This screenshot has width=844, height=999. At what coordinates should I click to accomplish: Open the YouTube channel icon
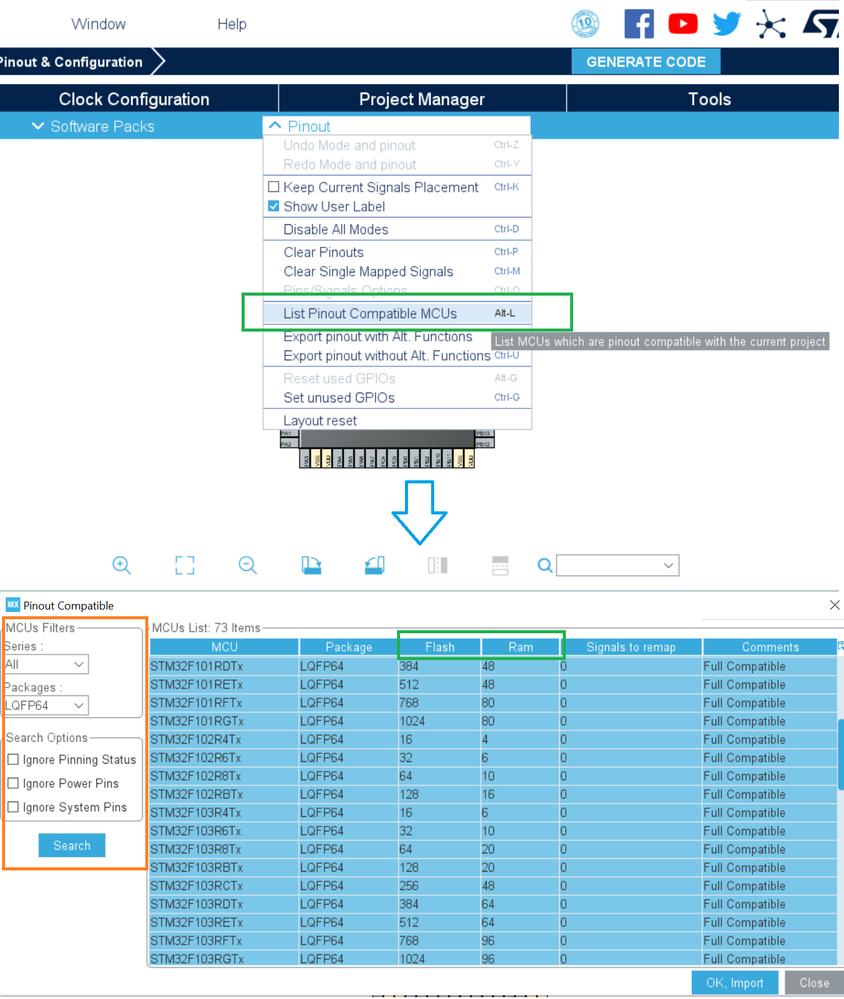click(x=683, y=24)
